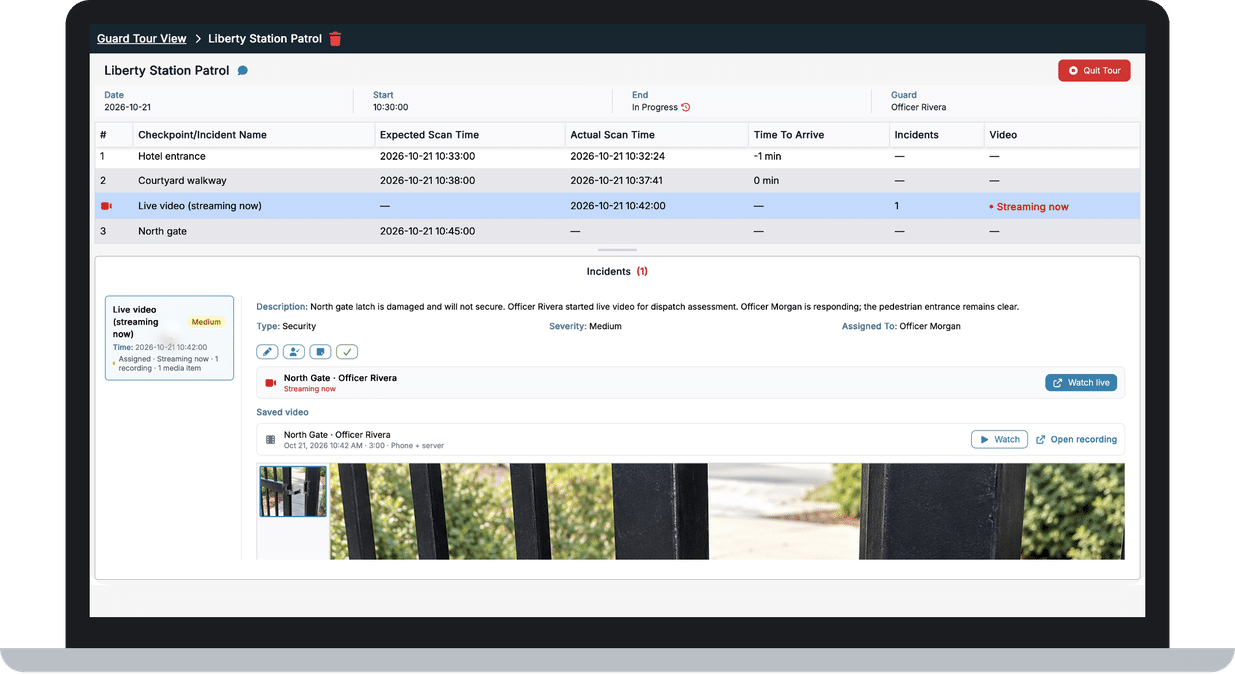Click the film strip icon of the saved video
Screen dimensions: 1235x674
270,439
